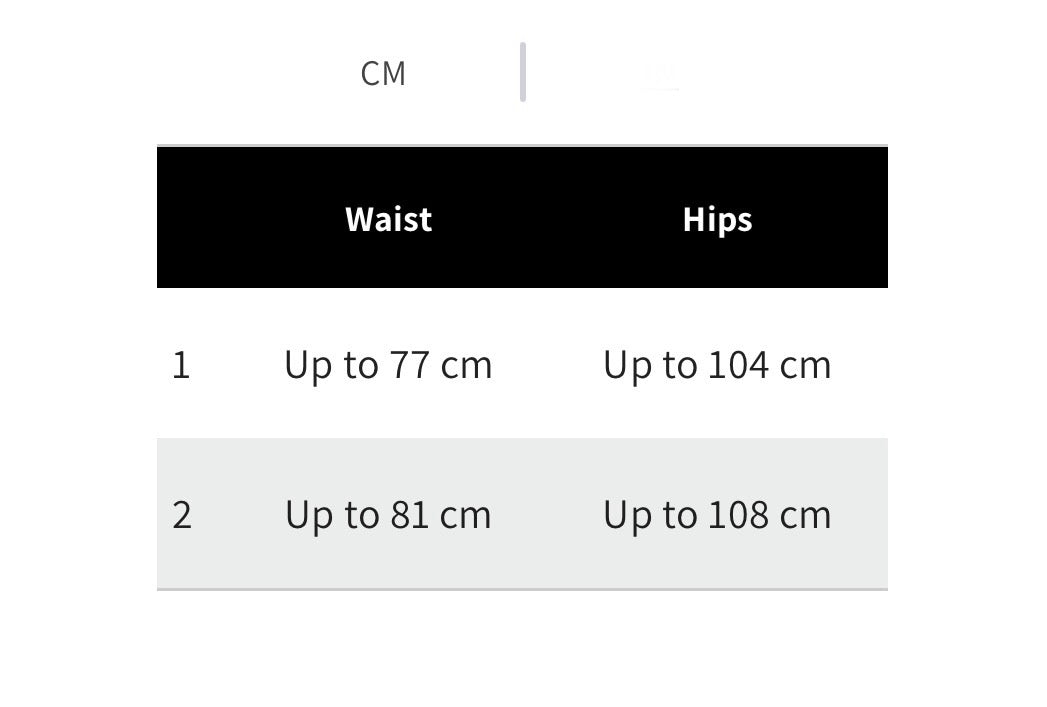Viewport: 1047px width, 707px height.
Task: Click the 'Up to 77 cm' waist cell
Action: tap(388, 365)
